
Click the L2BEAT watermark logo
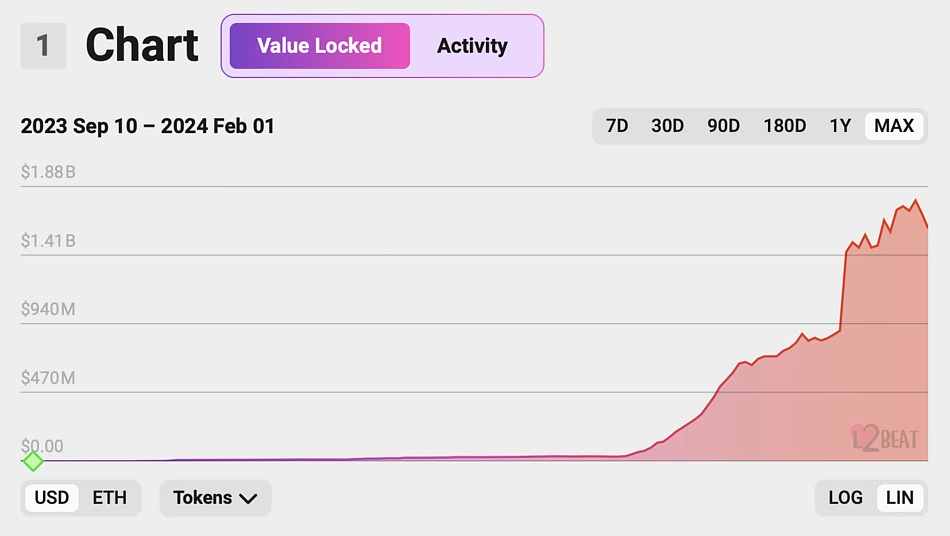click(884, 437)
